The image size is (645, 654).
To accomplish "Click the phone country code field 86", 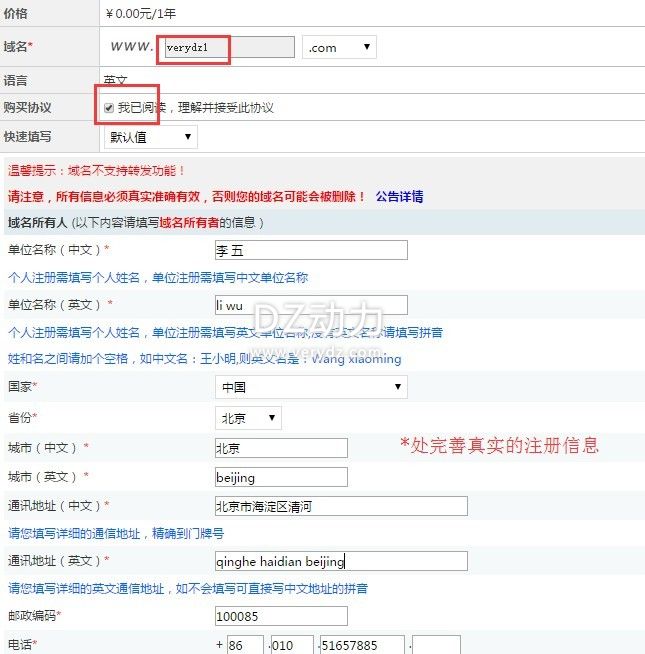I will click(245, 645).
